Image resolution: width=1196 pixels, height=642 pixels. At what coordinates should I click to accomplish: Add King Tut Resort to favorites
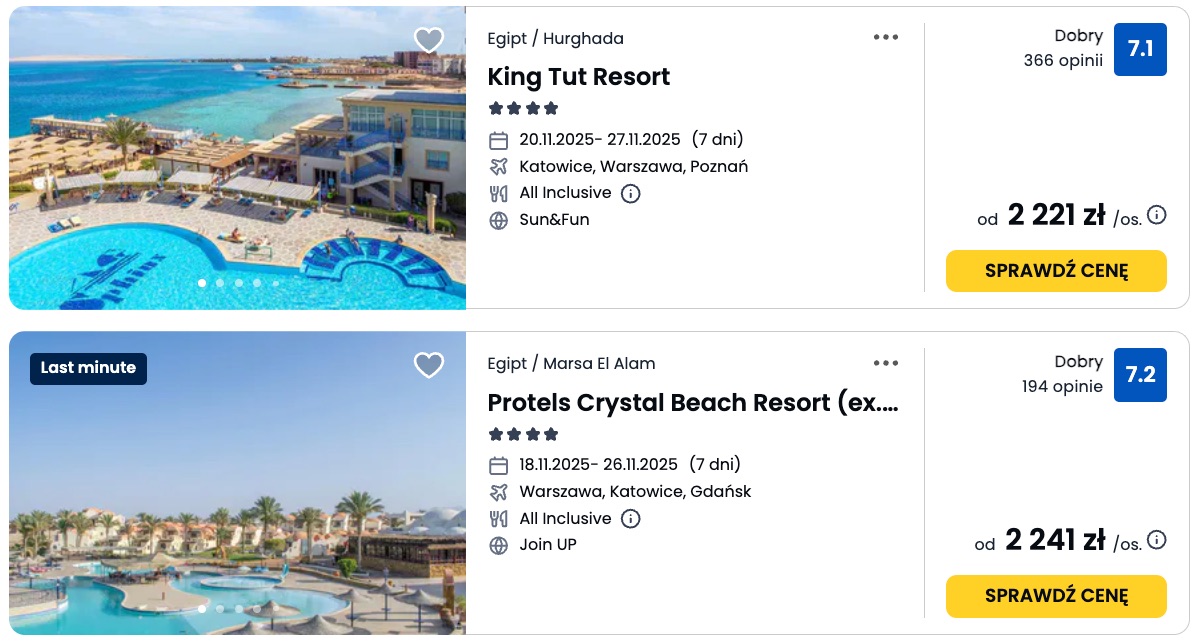(x=429, y=40)
